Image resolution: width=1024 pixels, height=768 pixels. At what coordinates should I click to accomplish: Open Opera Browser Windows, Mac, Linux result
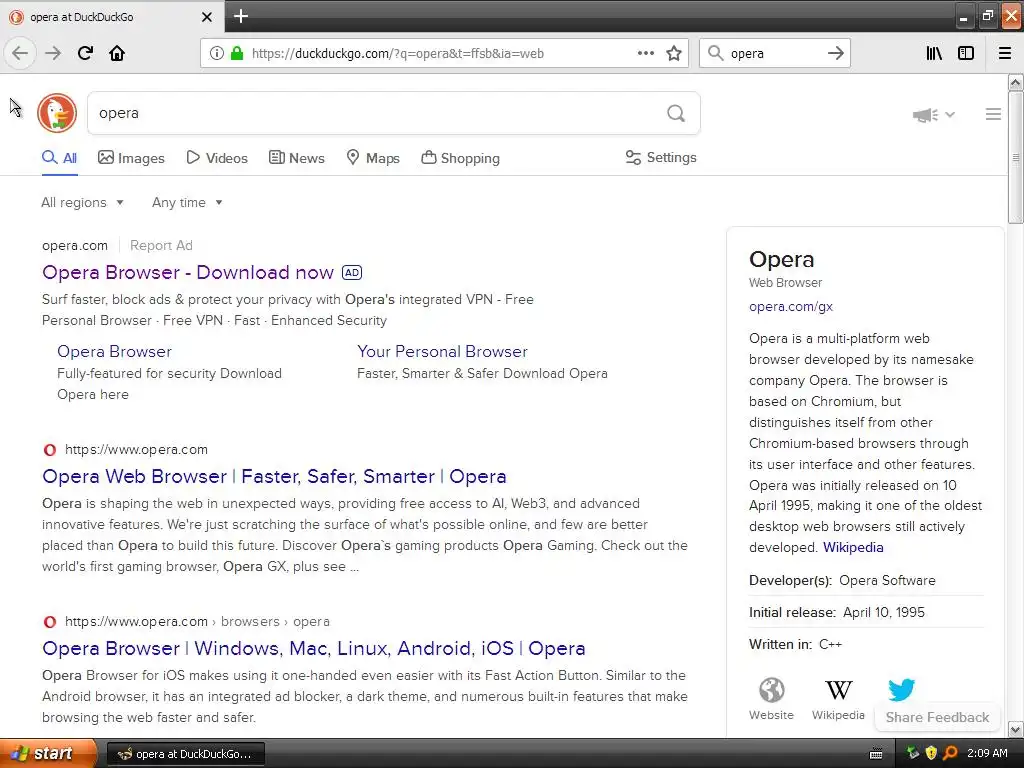[313, 648]
